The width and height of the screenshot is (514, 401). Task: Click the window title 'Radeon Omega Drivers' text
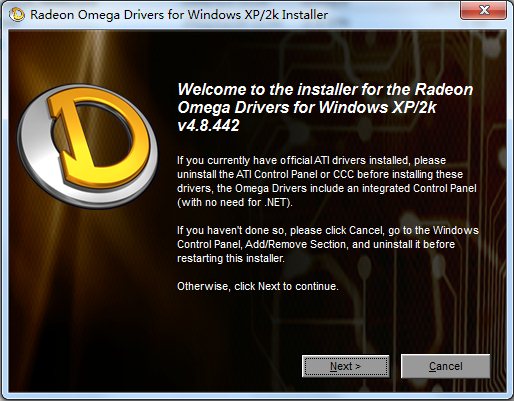coord(179,15)
